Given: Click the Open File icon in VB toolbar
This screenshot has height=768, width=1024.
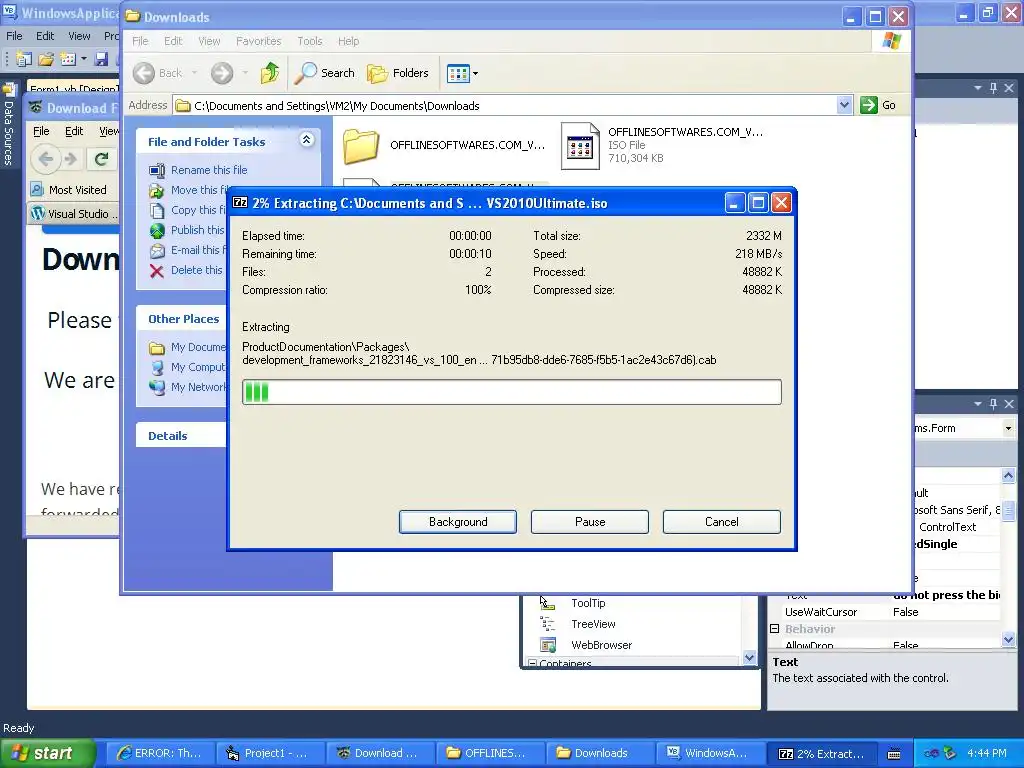Looking at the screenshot, I should (46, 59).
